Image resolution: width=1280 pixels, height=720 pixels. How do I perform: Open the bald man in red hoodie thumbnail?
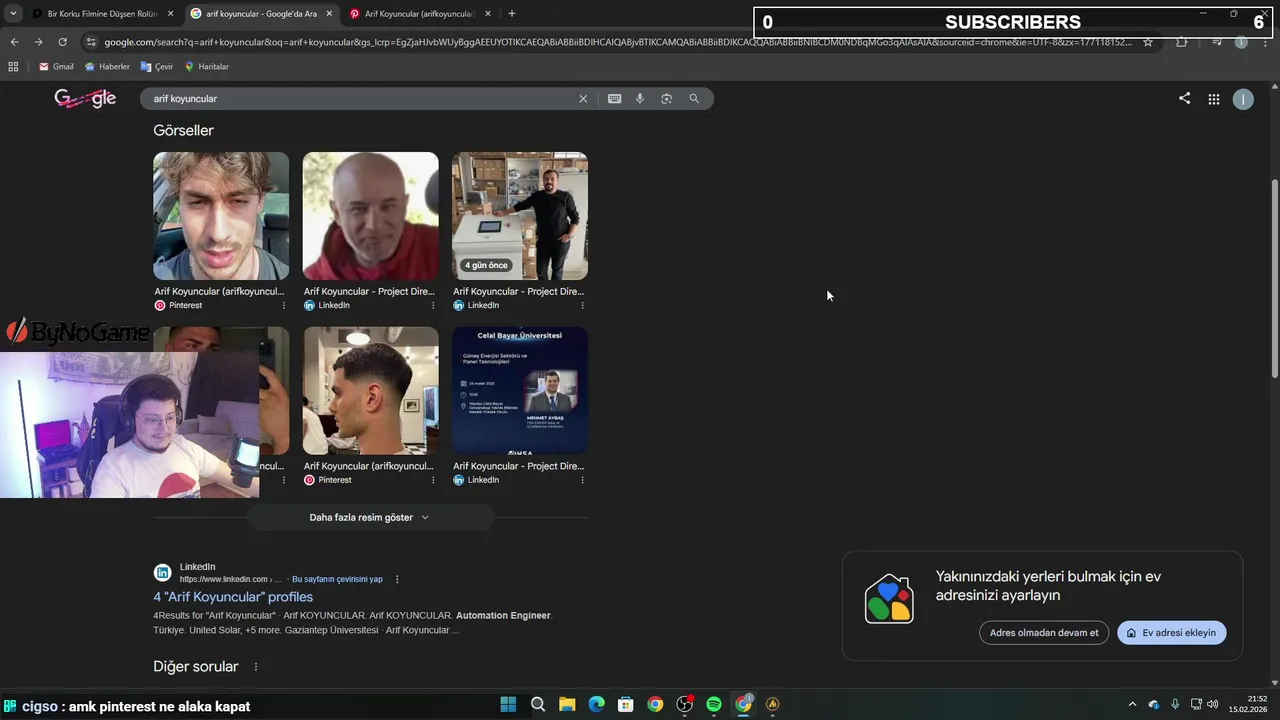pos(370,216)
